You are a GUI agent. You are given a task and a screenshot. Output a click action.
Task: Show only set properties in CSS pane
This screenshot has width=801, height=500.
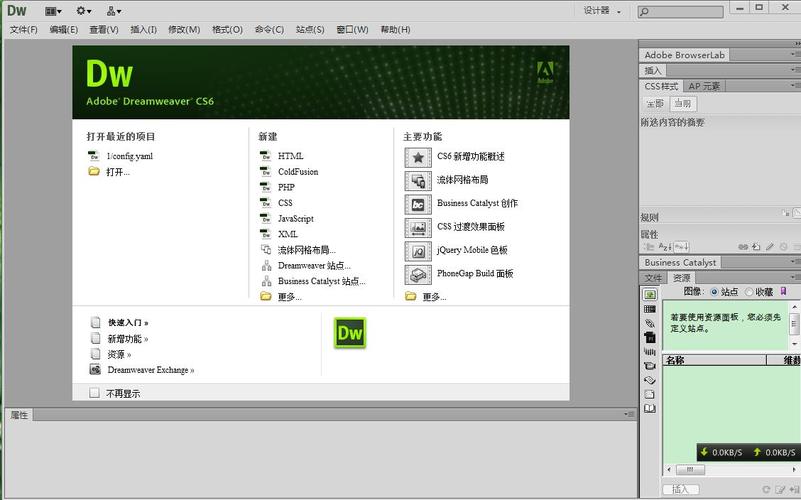coord(682,247)
